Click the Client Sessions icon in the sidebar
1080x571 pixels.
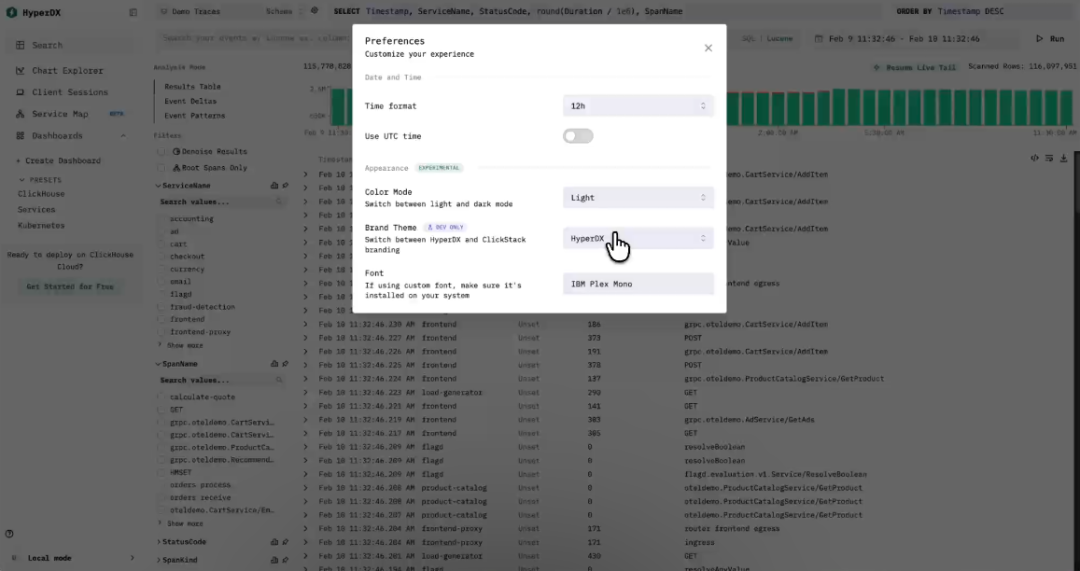pyautogui.click(x=20, y=92)
